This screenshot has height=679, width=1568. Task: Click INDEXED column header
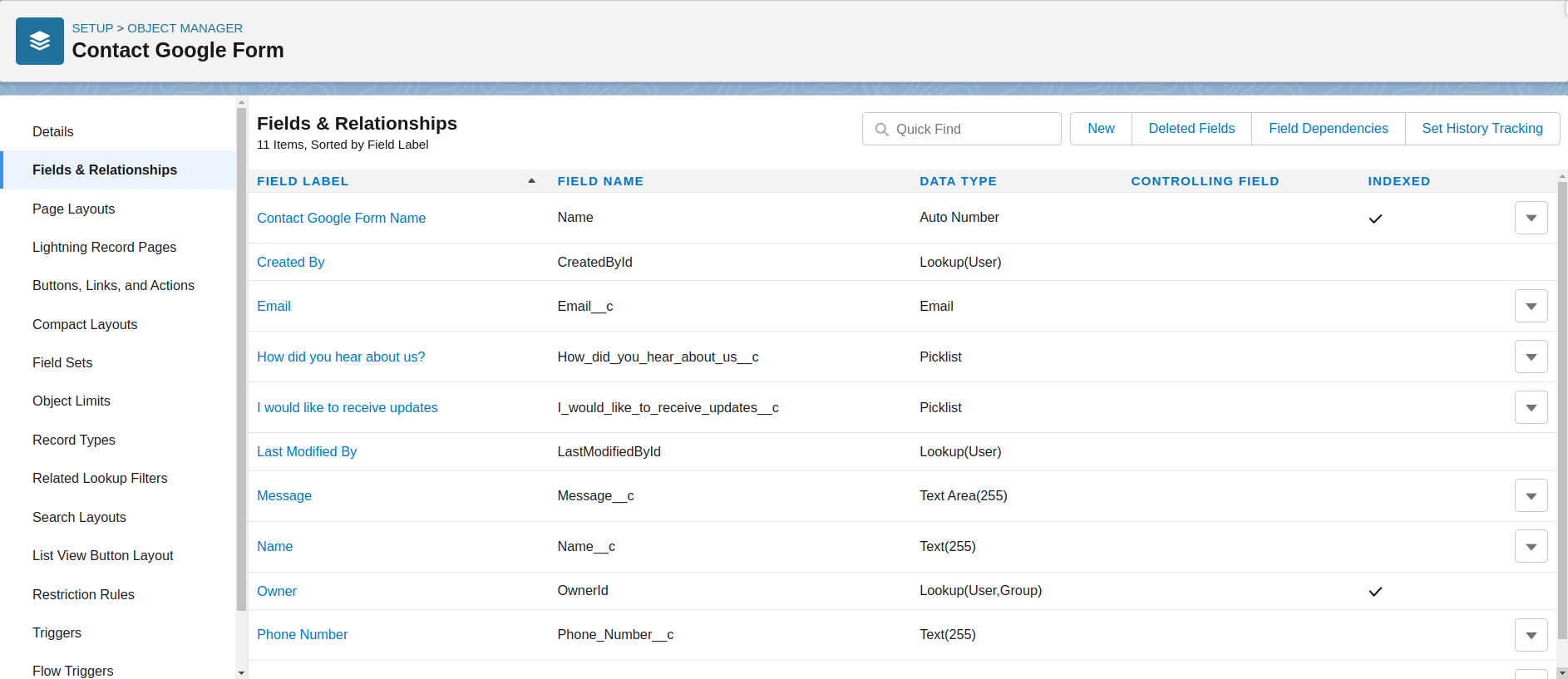point(1399,181)
